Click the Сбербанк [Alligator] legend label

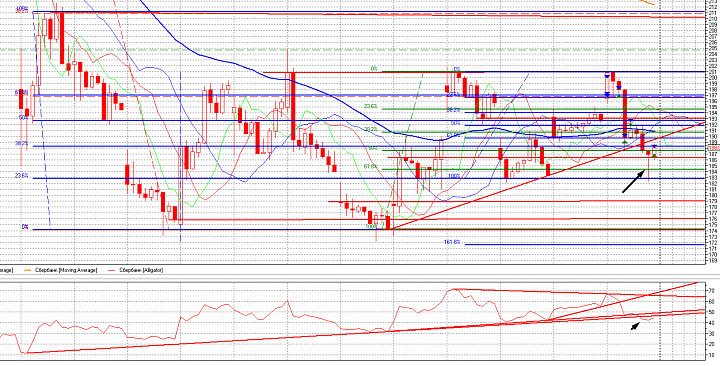[141, 270]
